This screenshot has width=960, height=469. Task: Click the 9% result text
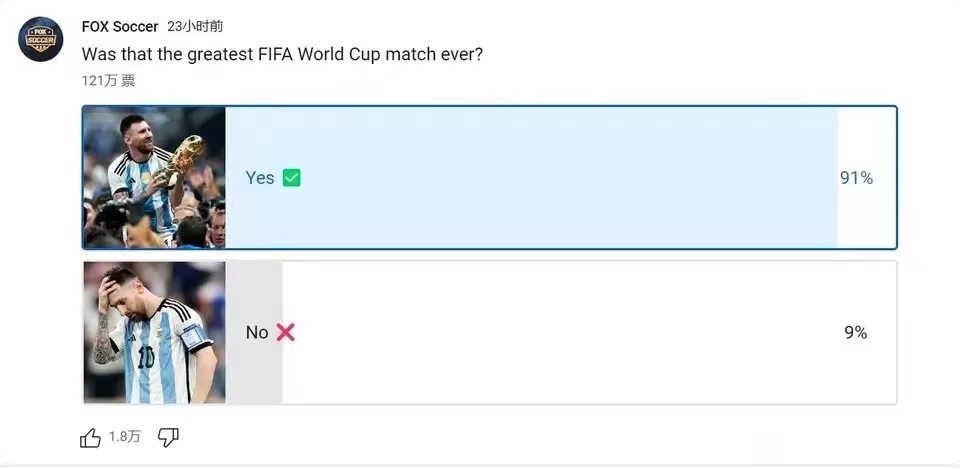click(x=855, y=333)
